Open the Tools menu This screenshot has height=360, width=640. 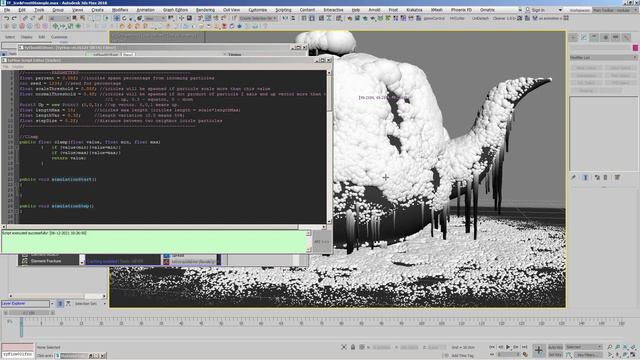(39, 9)
